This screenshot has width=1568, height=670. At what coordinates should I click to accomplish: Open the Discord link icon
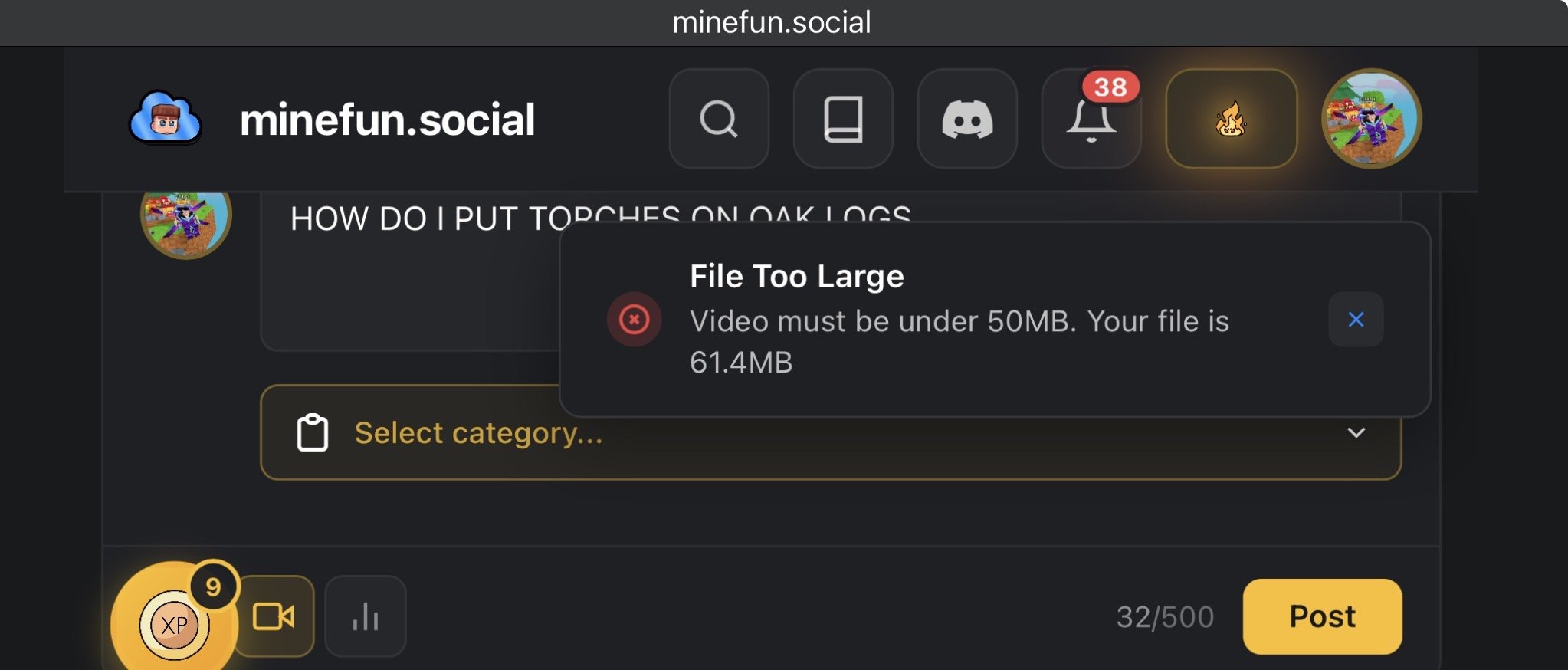tap(966, 119)
